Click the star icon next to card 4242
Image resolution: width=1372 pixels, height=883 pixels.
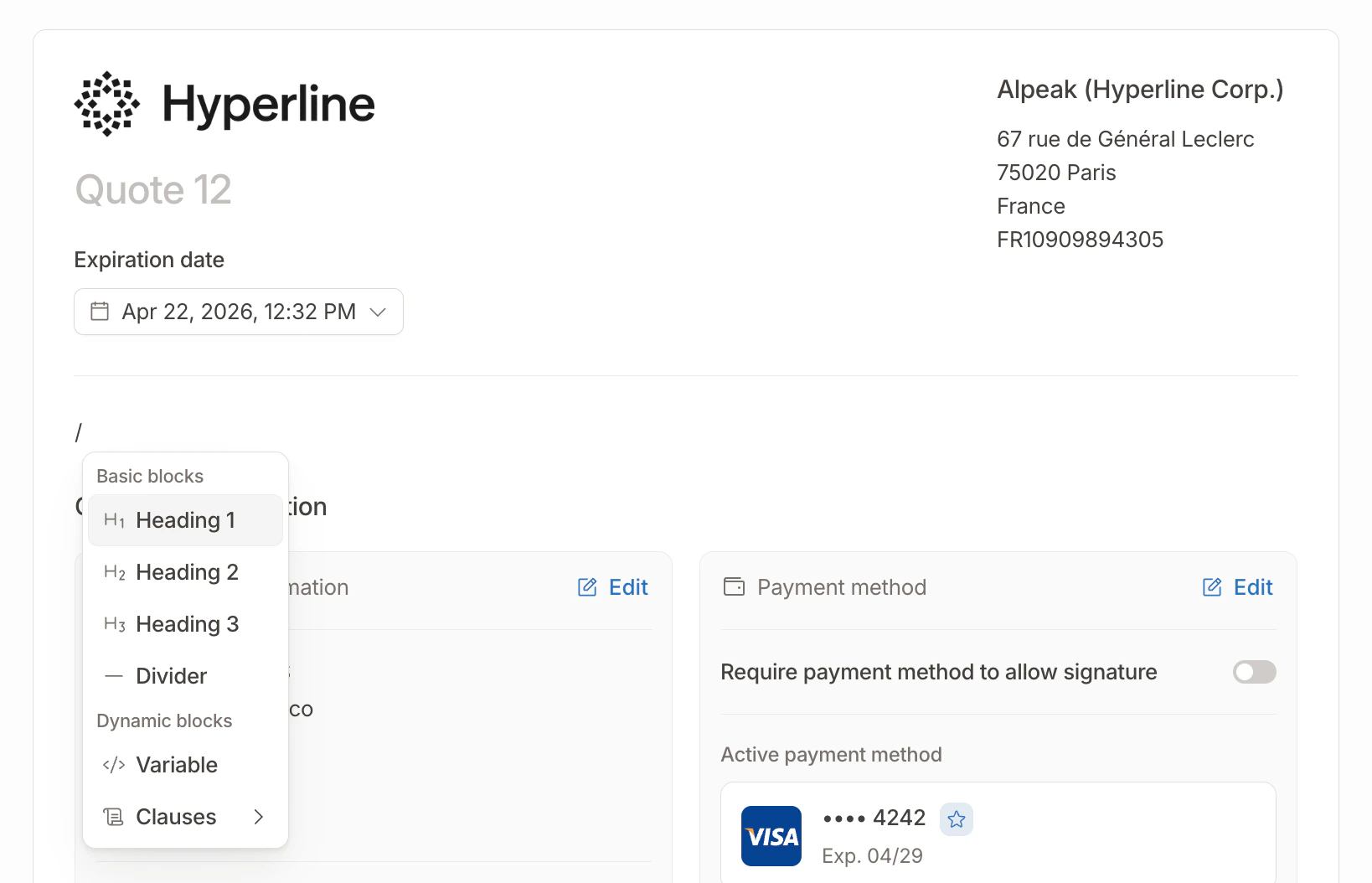coord(957,819)
